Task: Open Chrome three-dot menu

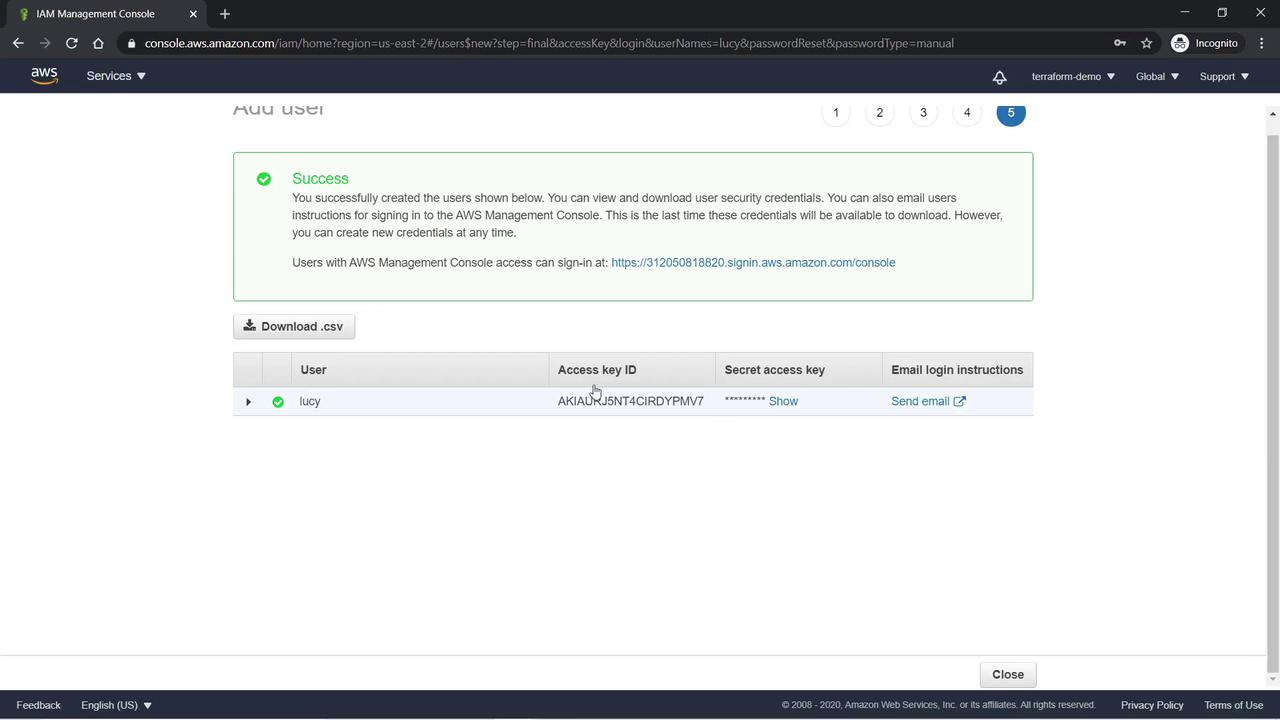Action: click(x=1261, y=43)
